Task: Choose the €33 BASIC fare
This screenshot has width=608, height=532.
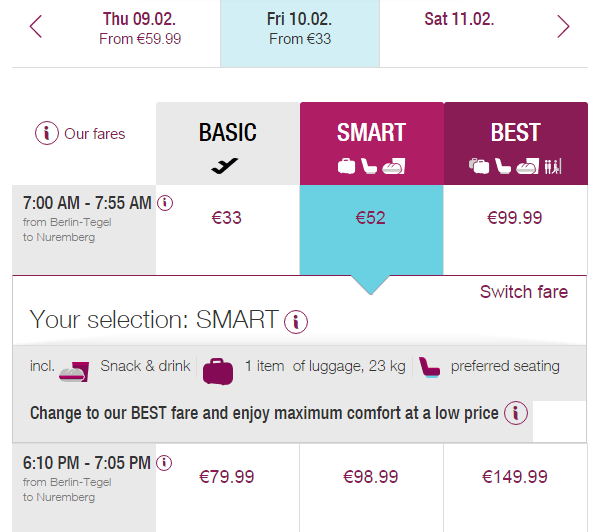Action: pyautogui.click(x=227, y=217)
